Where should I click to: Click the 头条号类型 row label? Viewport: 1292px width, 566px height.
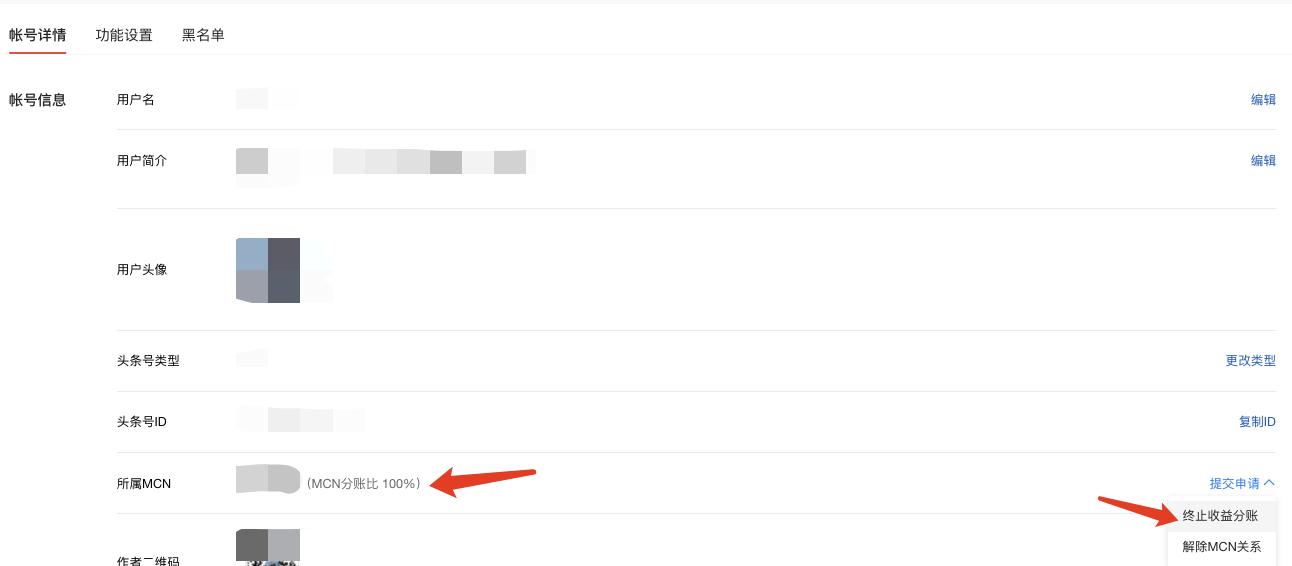(148, 361)
